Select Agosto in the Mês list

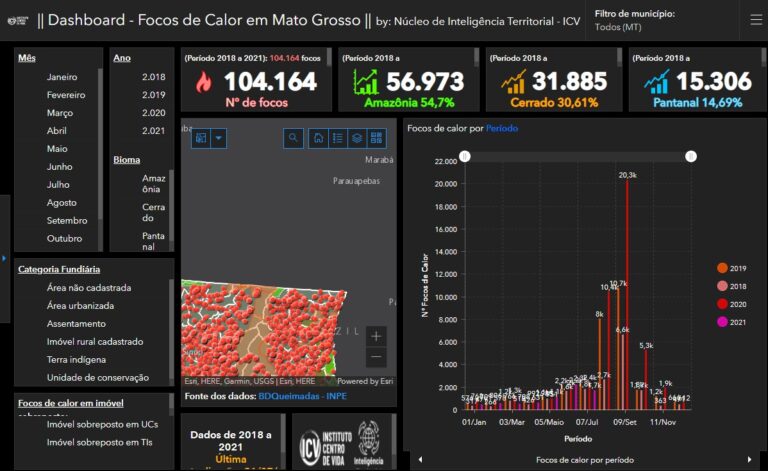pos(61,203)
